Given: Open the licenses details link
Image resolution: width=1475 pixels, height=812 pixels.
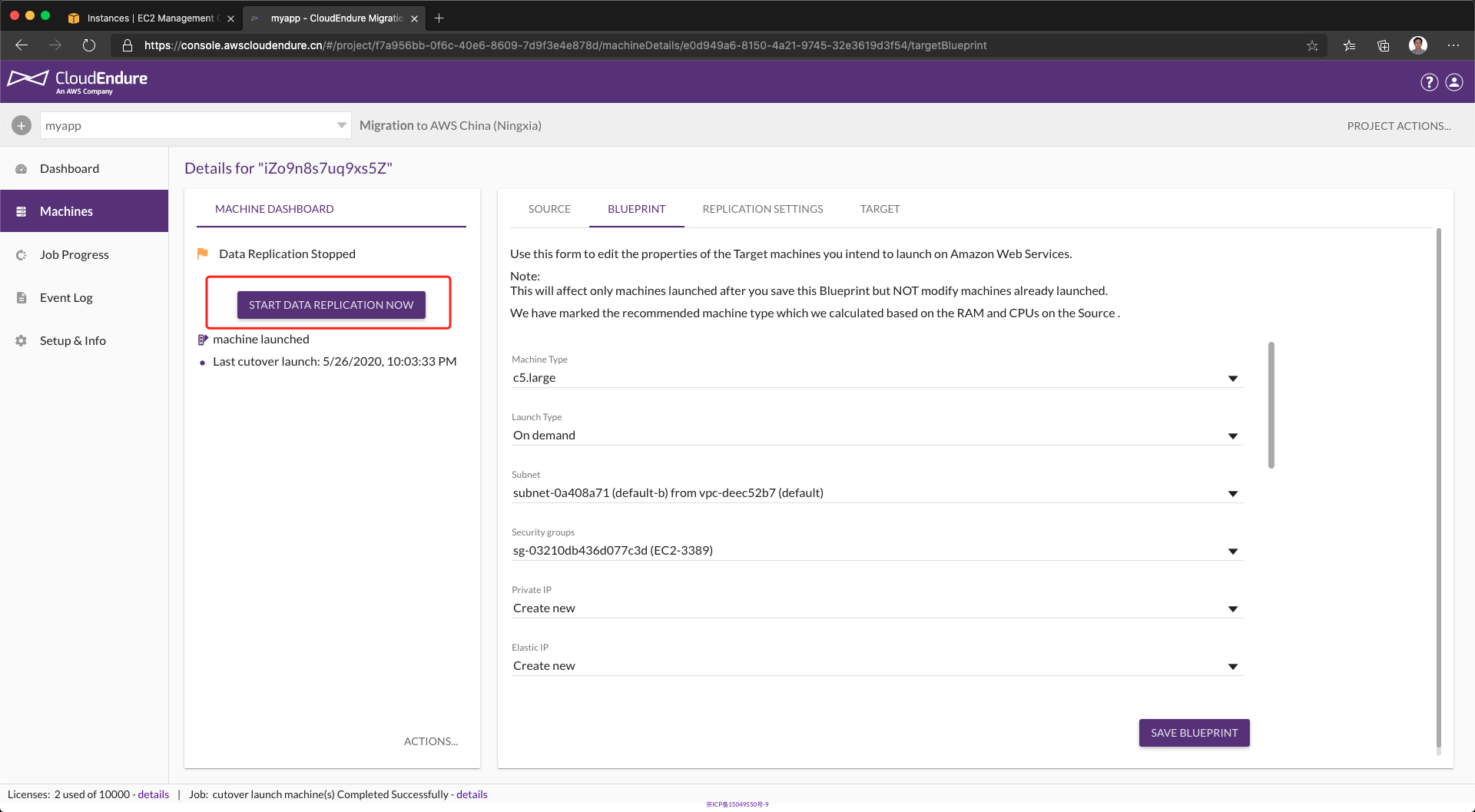Looking at the screenshot, I should (153, 794).
